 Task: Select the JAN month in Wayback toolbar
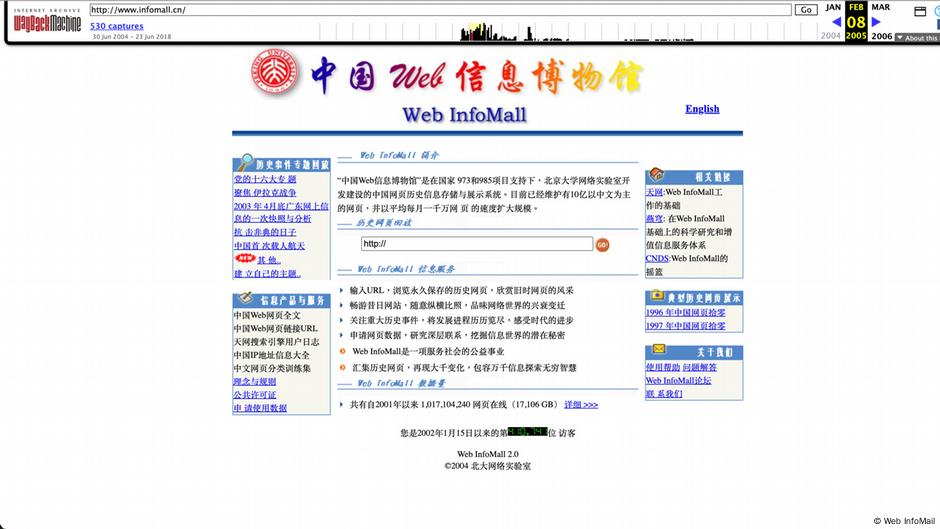coord(833,7)
